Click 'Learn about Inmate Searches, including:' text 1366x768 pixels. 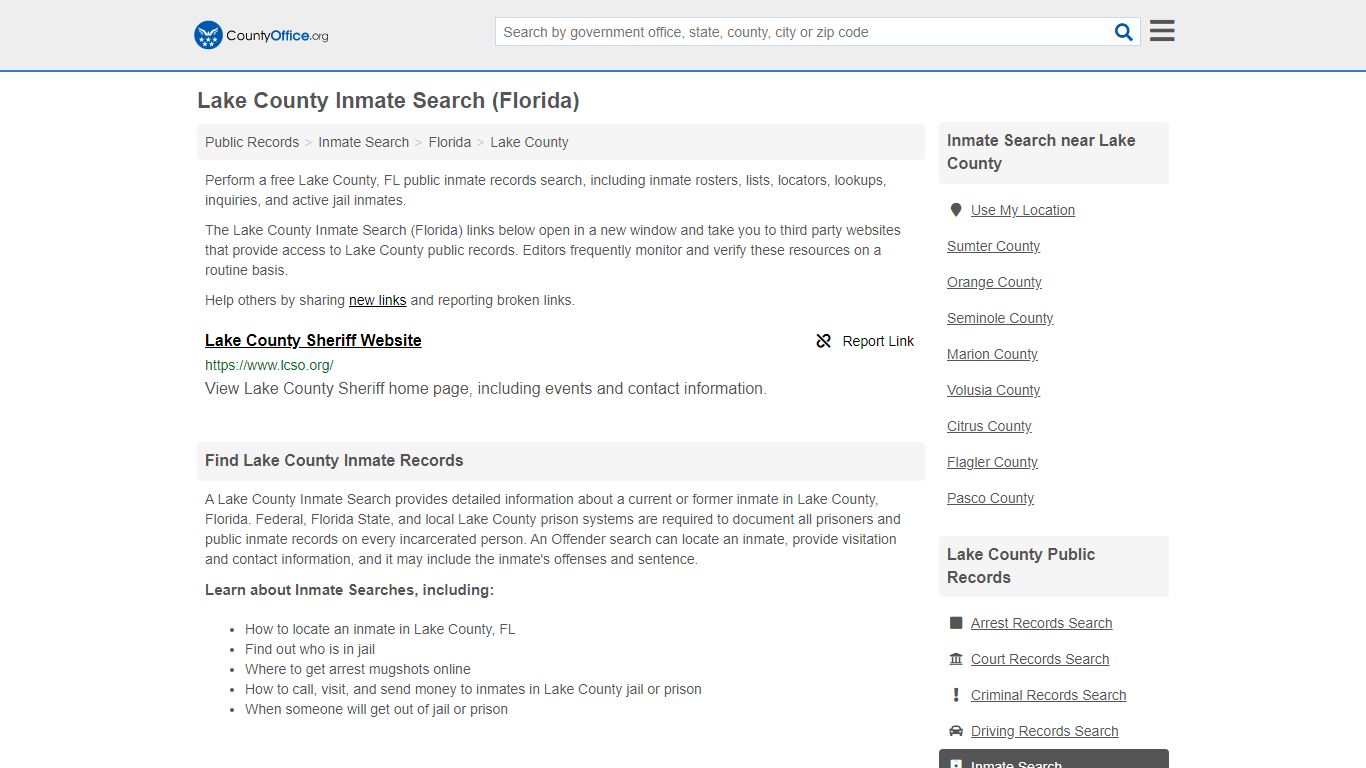pos(349,590)
